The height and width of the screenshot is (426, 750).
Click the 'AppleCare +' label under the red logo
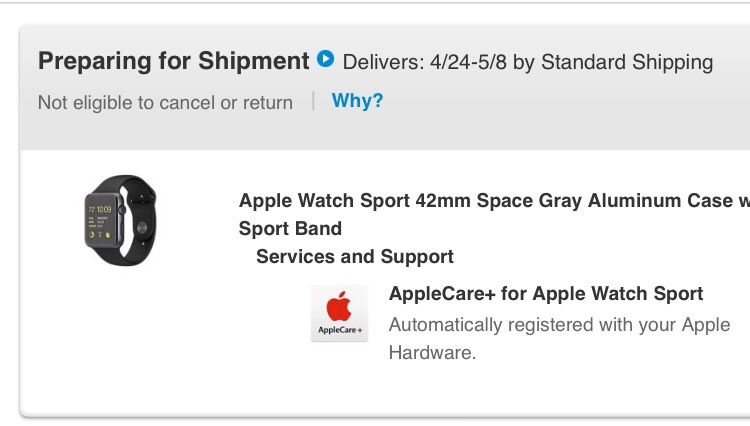click(340, 330)
